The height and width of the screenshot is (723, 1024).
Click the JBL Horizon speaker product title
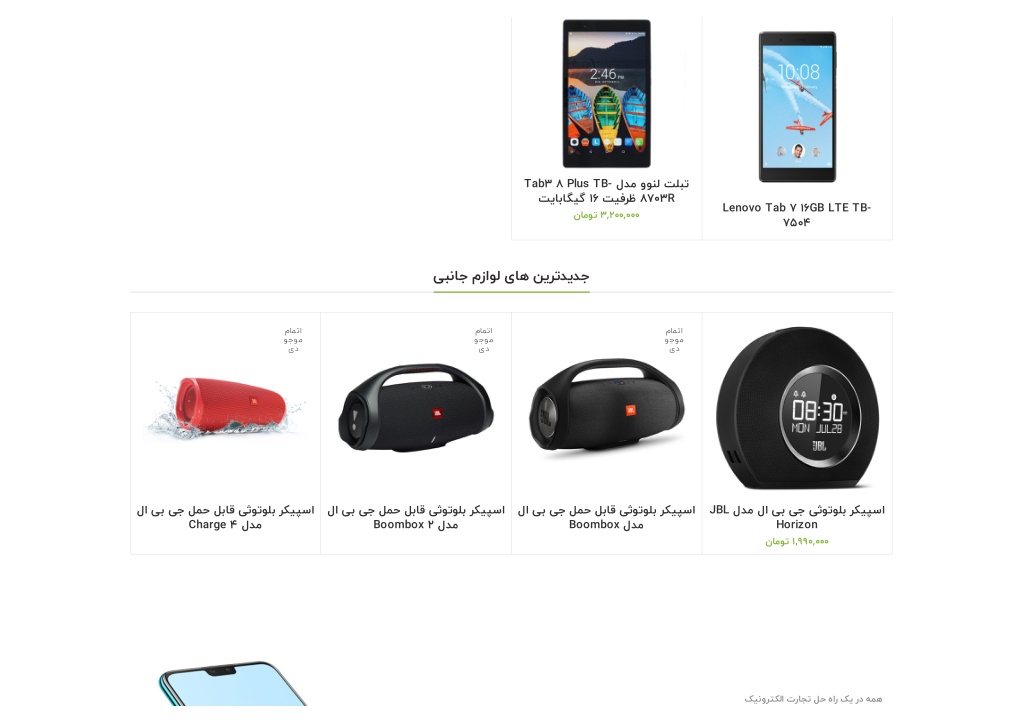click(797, 517)
